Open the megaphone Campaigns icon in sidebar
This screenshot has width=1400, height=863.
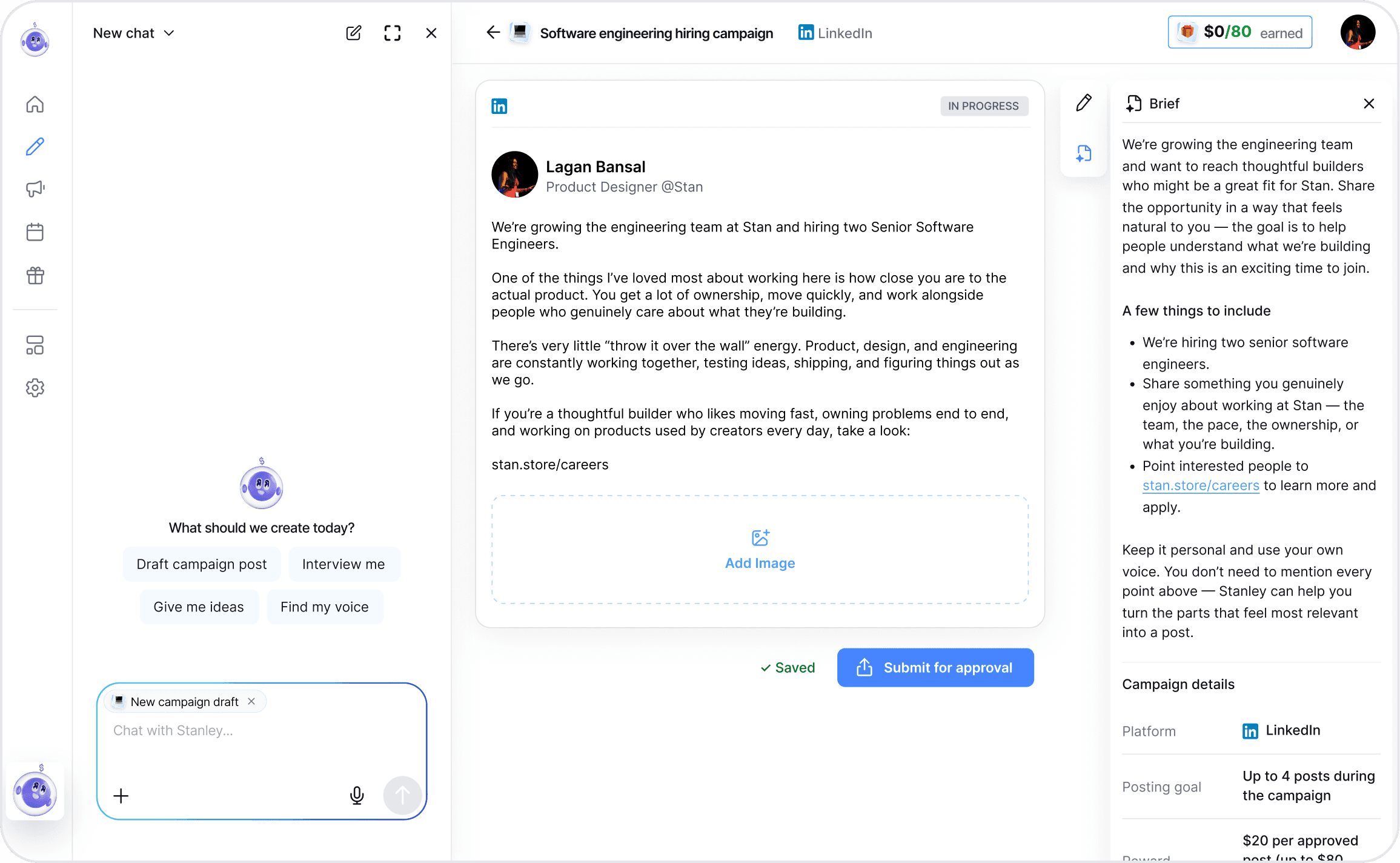(x=35, y=189)
